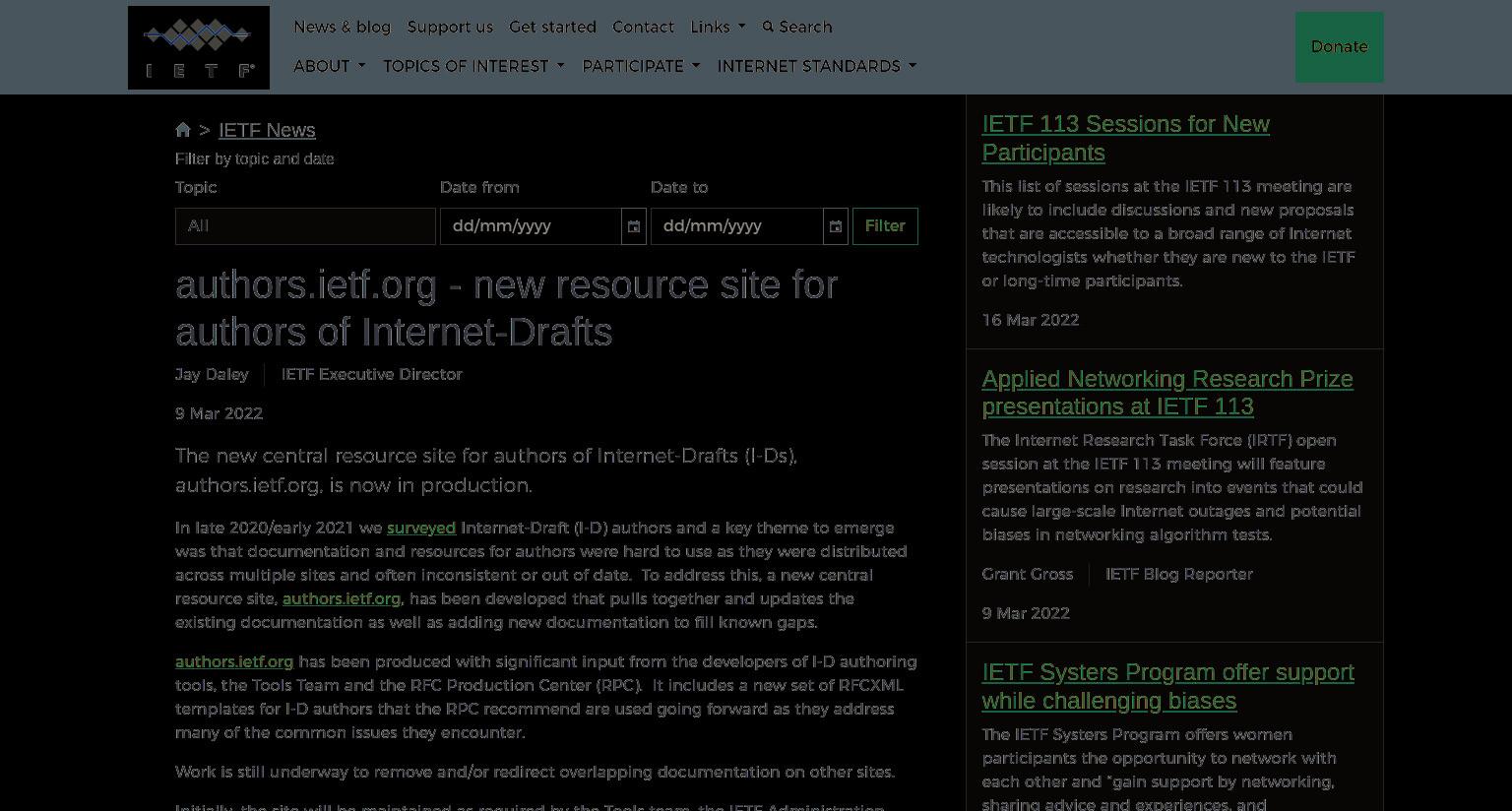The height and width of the screenshot is (811, 1512).
Task: Expand the INTERNET STANDARDS menu
Action: point(816,66)
